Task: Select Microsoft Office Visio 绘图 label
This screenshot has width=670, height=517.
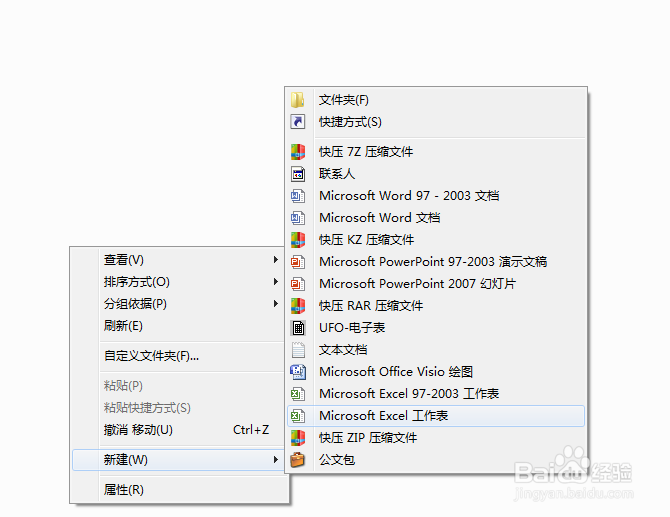Action: [x=396, y=372]
